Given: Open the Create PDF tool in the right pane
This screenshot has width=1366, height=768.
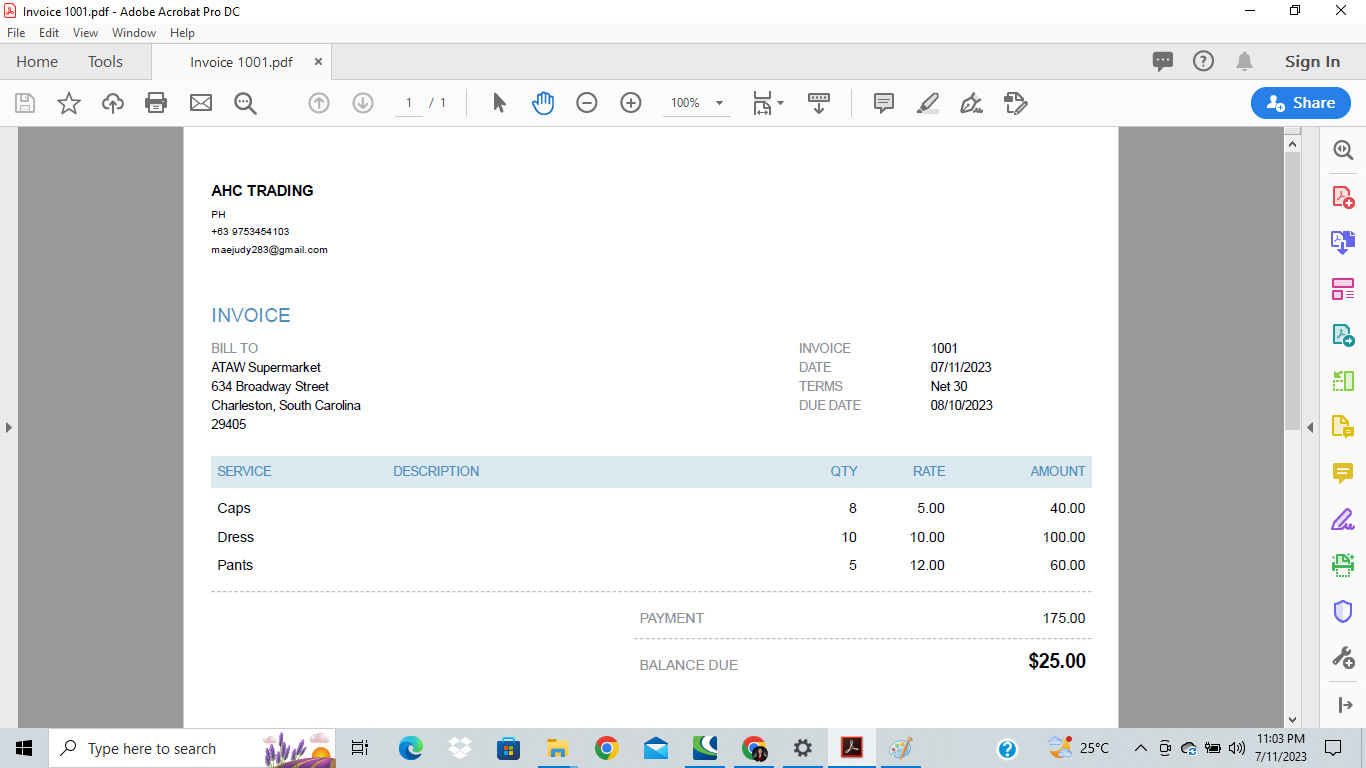Looking at the screenshot, I should (x=1343, y=196).
